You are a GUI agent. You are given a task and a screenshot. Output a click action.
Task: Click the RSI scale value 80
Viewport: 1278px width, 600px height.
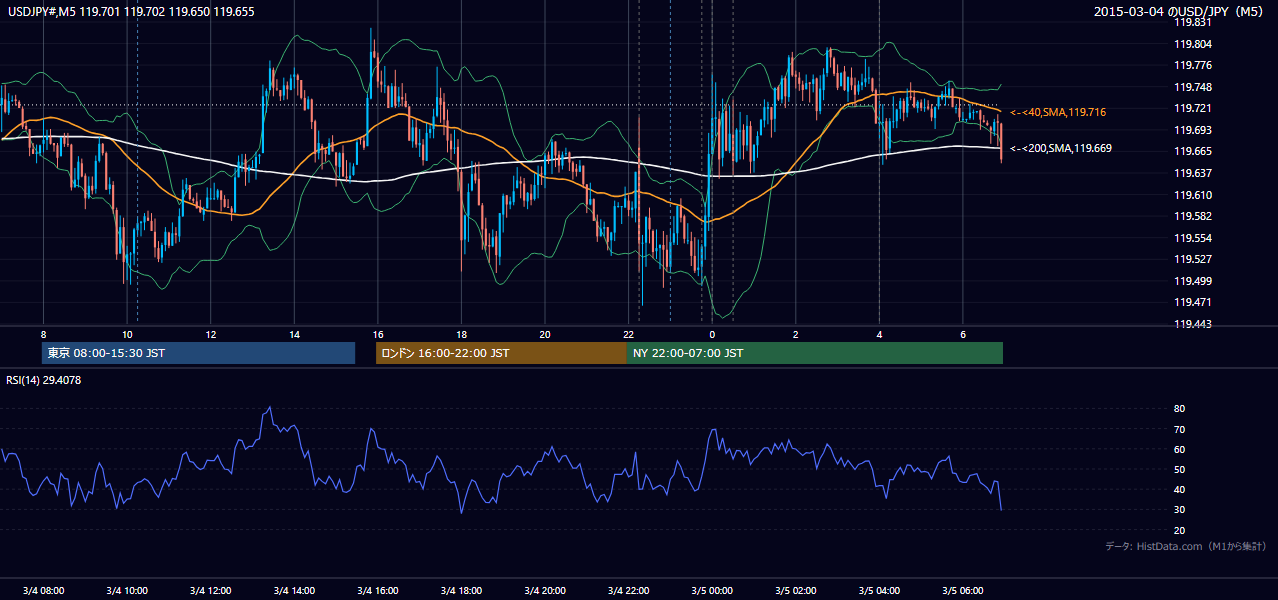click(x=1179, y=409)
